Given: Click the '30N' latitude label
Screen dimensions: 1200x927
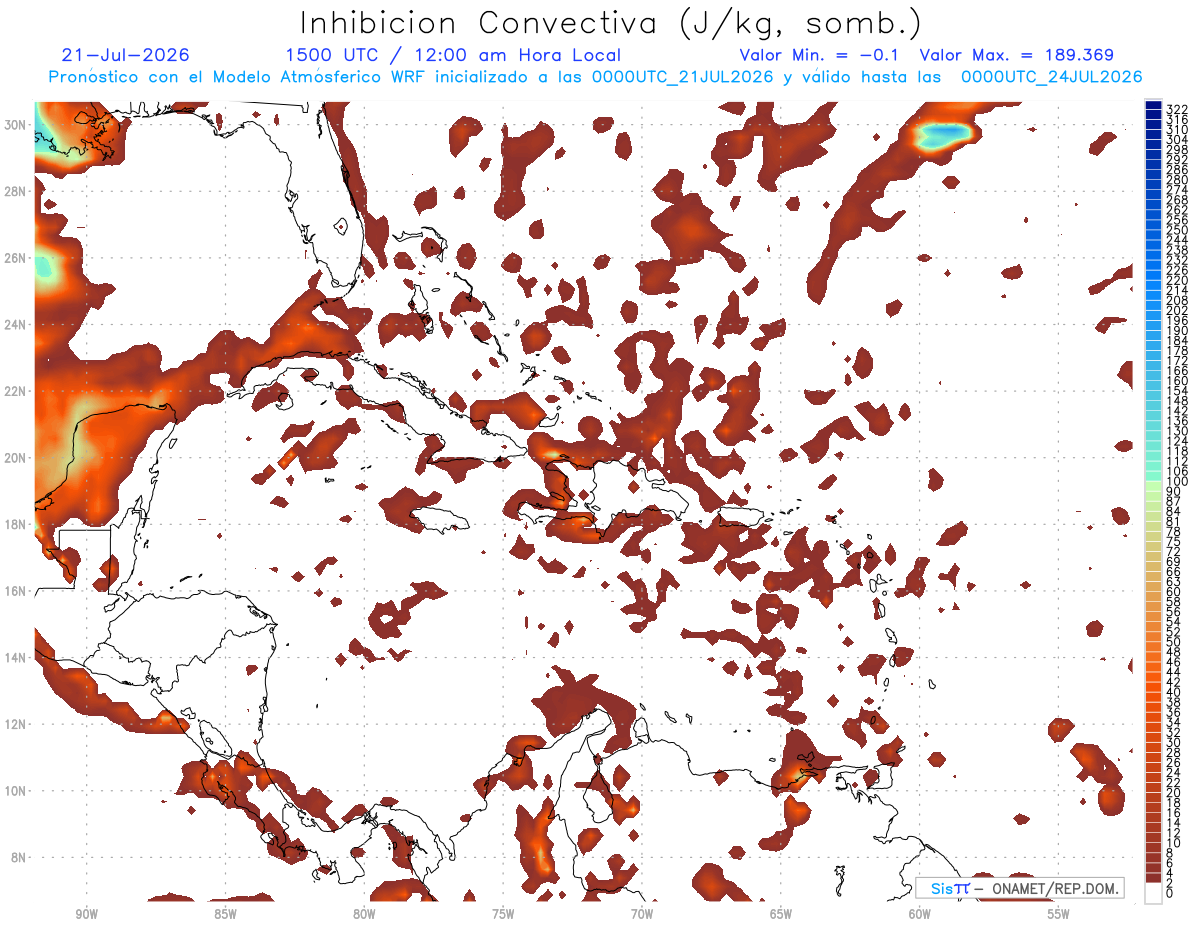Looking at the screenshot, I should pyautogui.click(x=15, y=125).
